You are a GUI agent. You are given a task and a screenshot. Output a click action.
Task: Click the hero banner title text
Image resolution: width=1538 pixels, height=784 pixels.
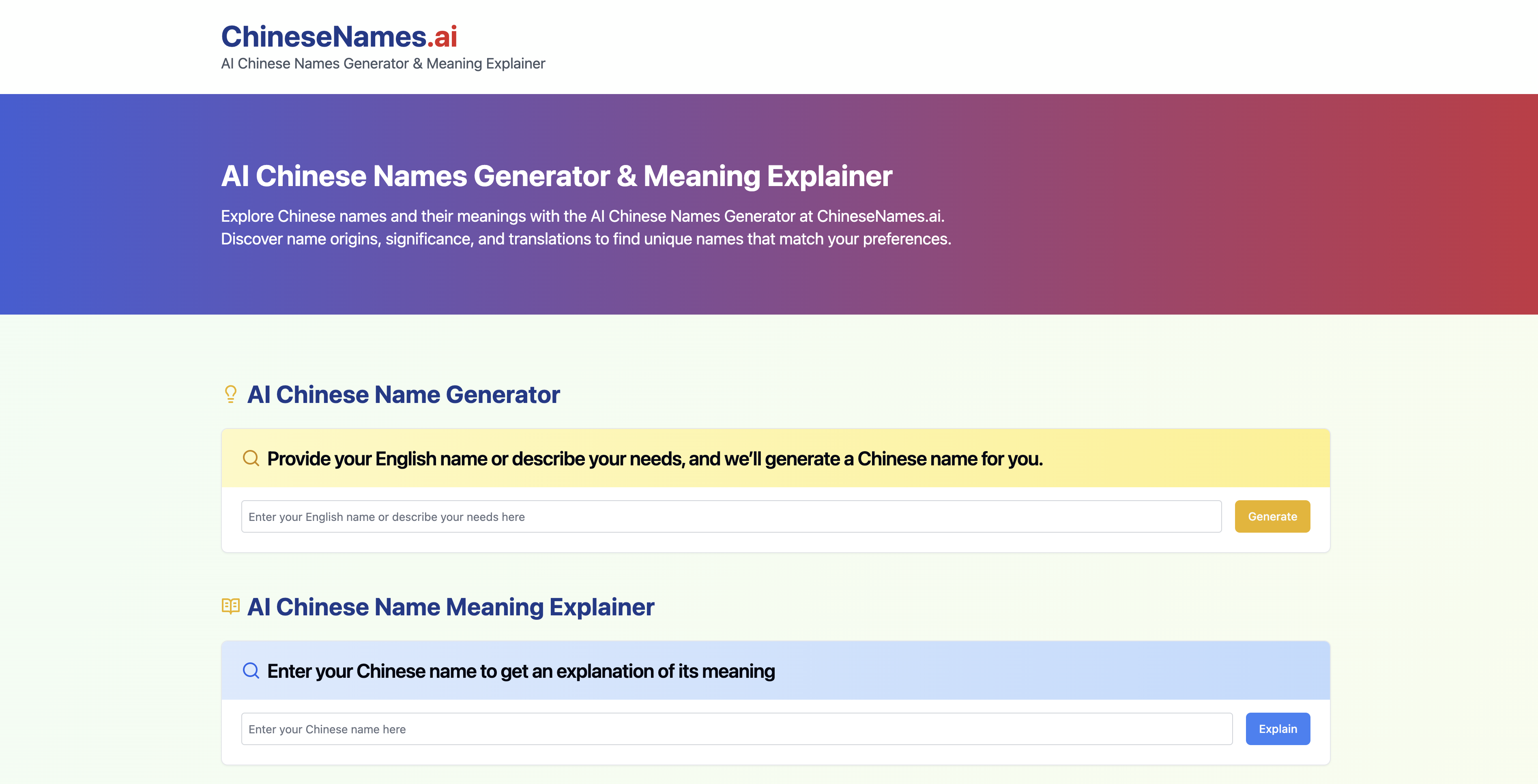tap(556, 176)
